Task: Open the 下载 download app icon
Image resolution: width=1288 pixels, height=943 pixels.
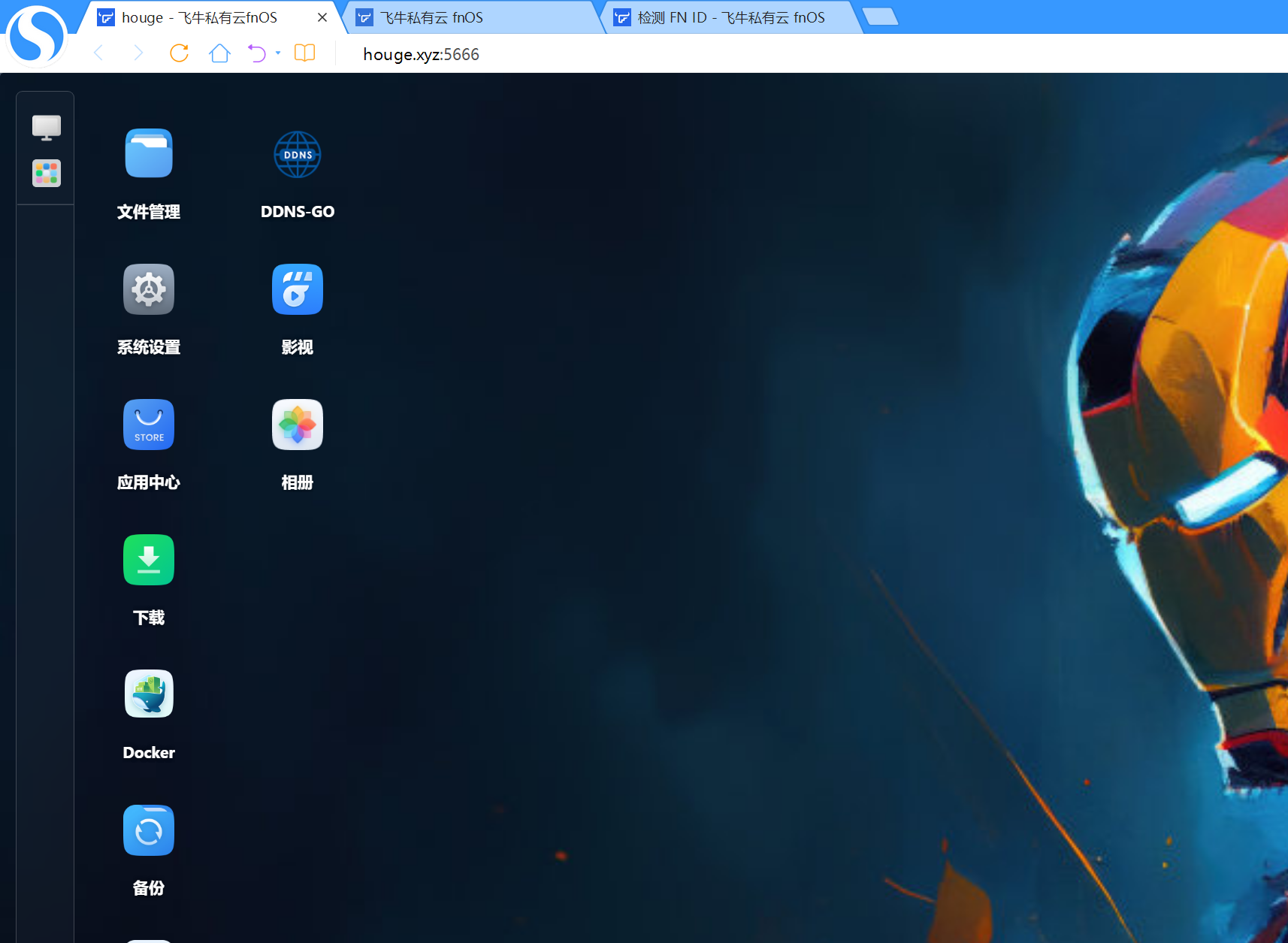Action: click(149, 560)
